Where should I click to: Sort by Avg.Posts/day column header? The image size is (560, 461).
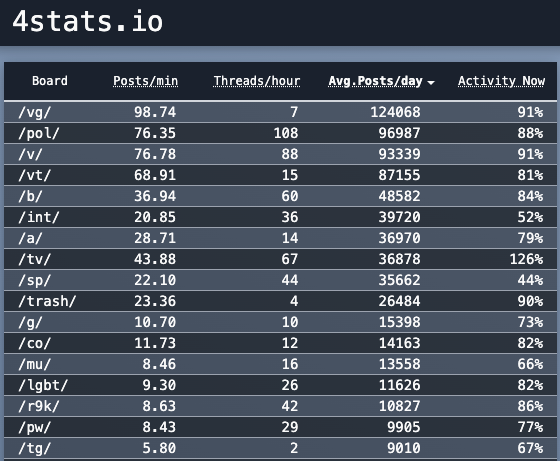(375, 81)
